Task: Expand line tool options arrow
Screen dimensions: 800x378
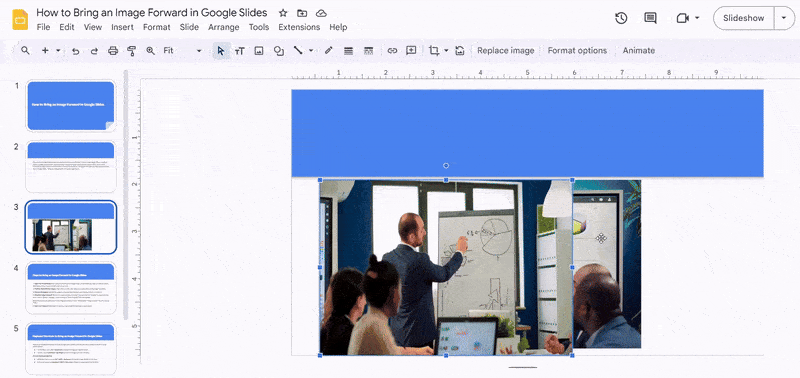Action: 311,51
